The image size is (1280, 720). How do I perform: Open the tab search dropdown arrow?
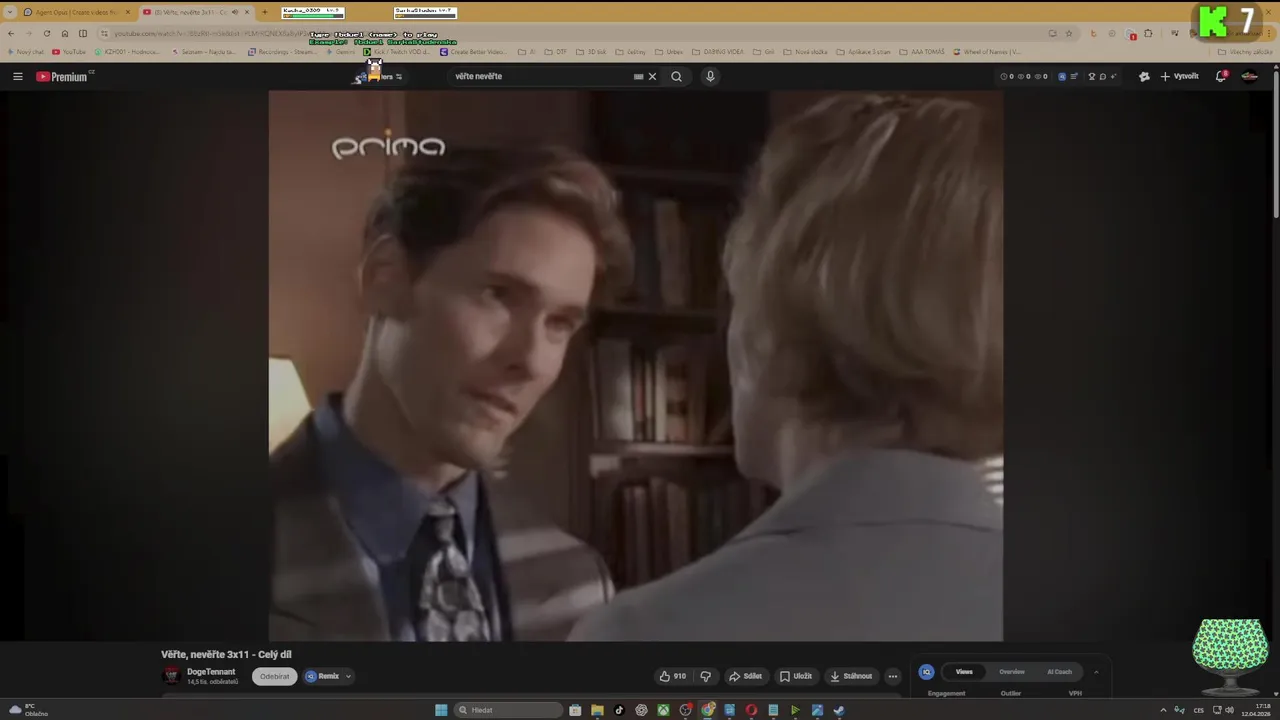click(9, 12)
